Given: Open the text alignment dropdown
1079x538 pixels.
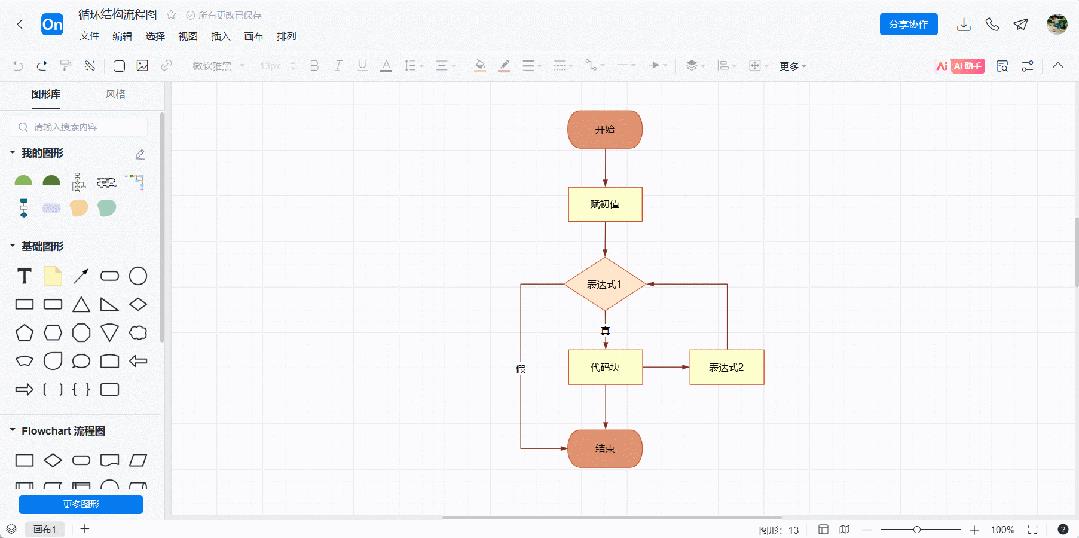Looking at the screenshot, I should [x=445, y=66].
